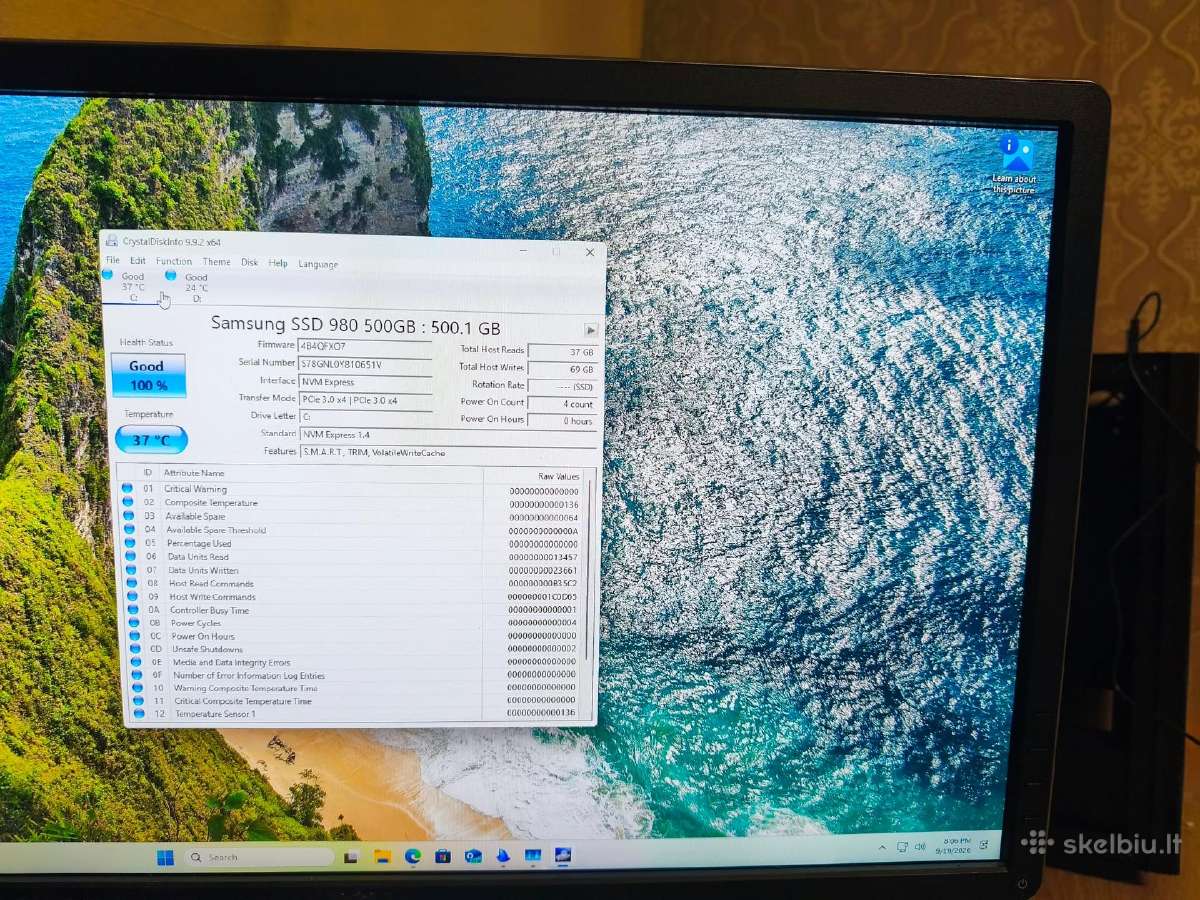The width and height of the screenshot is (1200, 900).
Task: Open Task View on the taskbar
Action: 351,857
